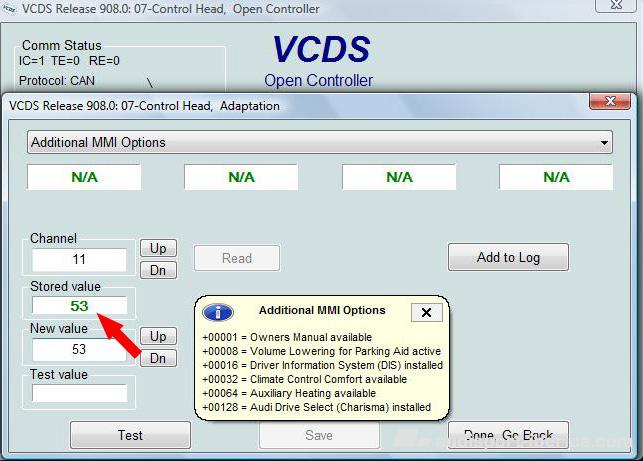Viewport: 643px width, 461px height.
Task: Open the Additional MMI Options dropdown
Action: pos(319,142)
